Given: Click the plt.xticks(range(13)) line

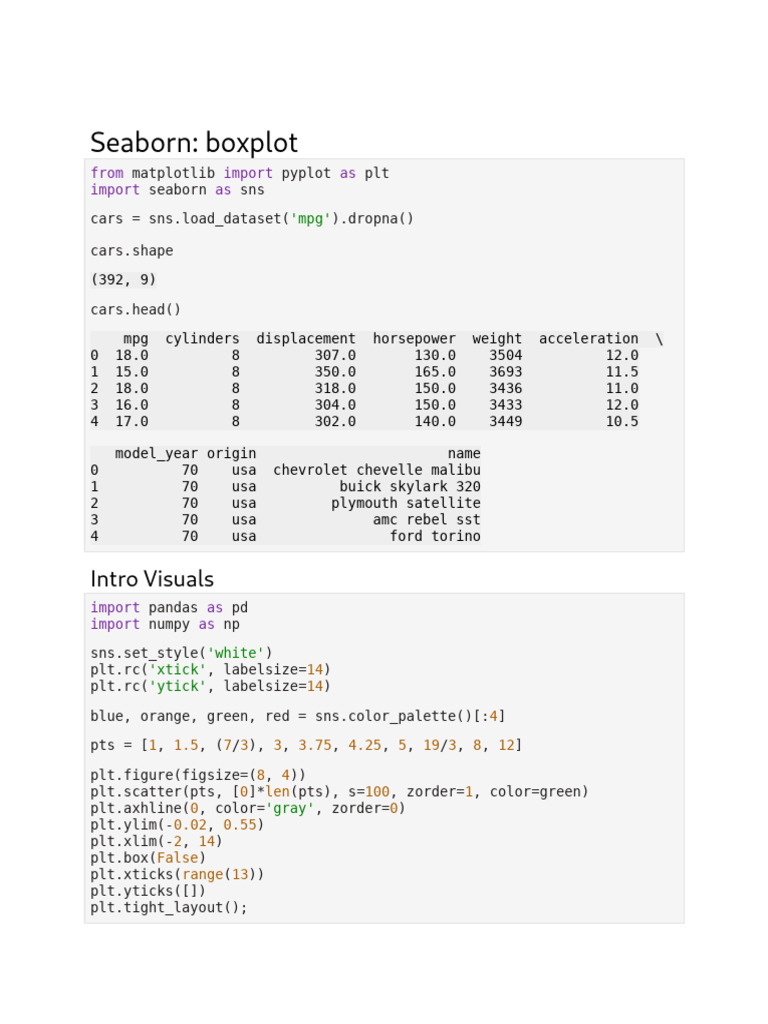Looking at the screenshot, I should pos(177,874).
